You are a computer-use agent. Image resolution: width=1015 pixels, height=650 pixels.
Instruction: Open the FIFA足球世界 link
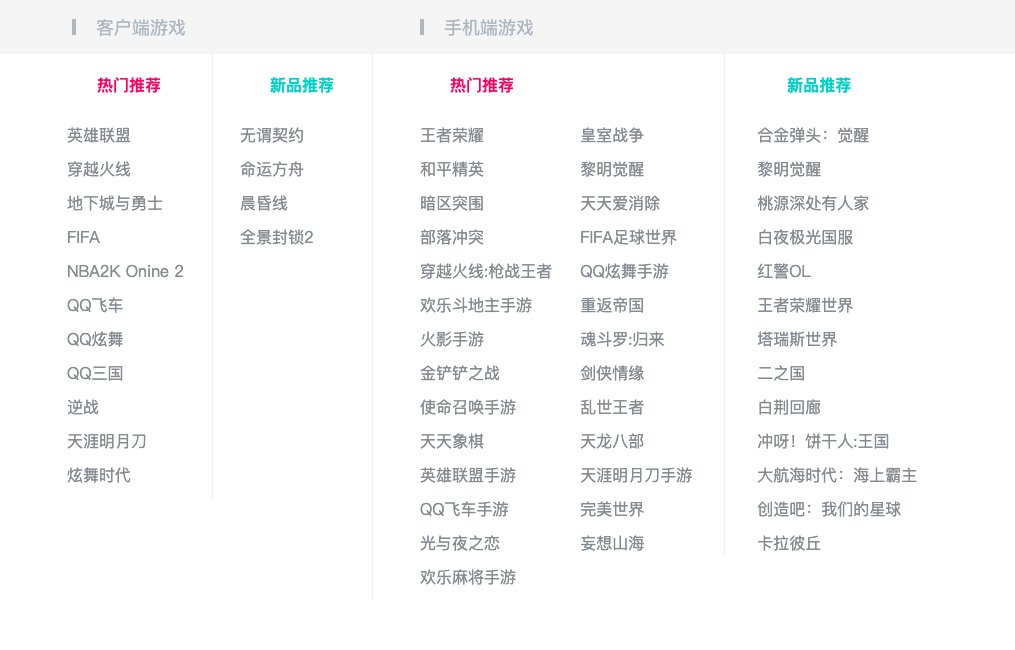(628, 237)
